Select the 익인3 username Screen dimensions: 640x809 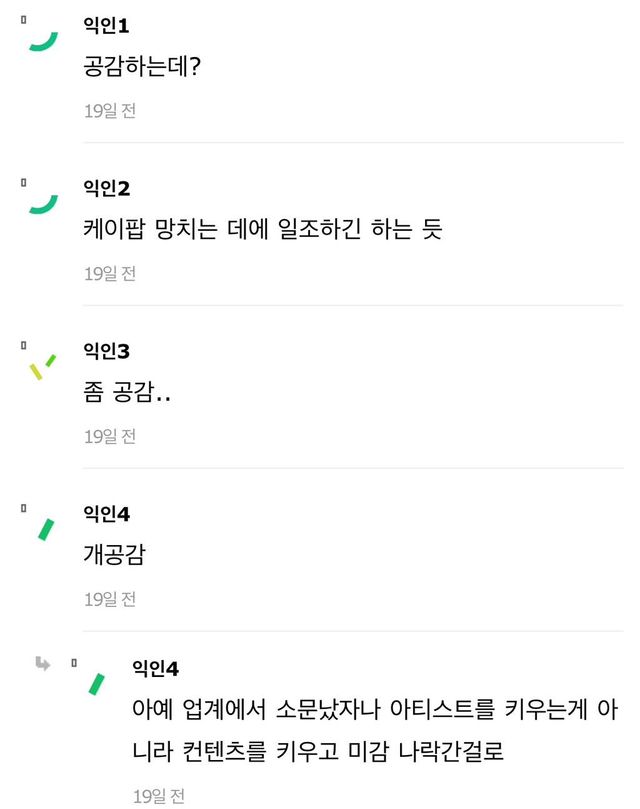click(107, 351)
